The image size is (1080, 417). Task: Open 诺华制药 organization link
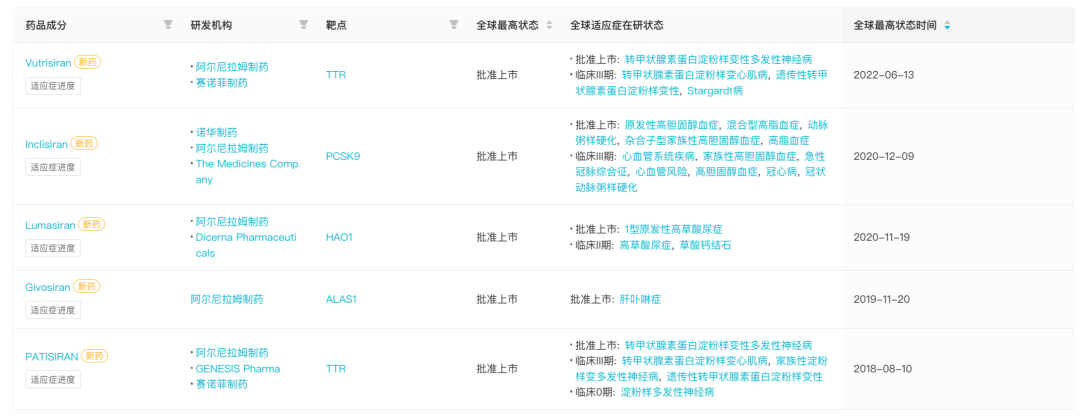coord(216,132)
